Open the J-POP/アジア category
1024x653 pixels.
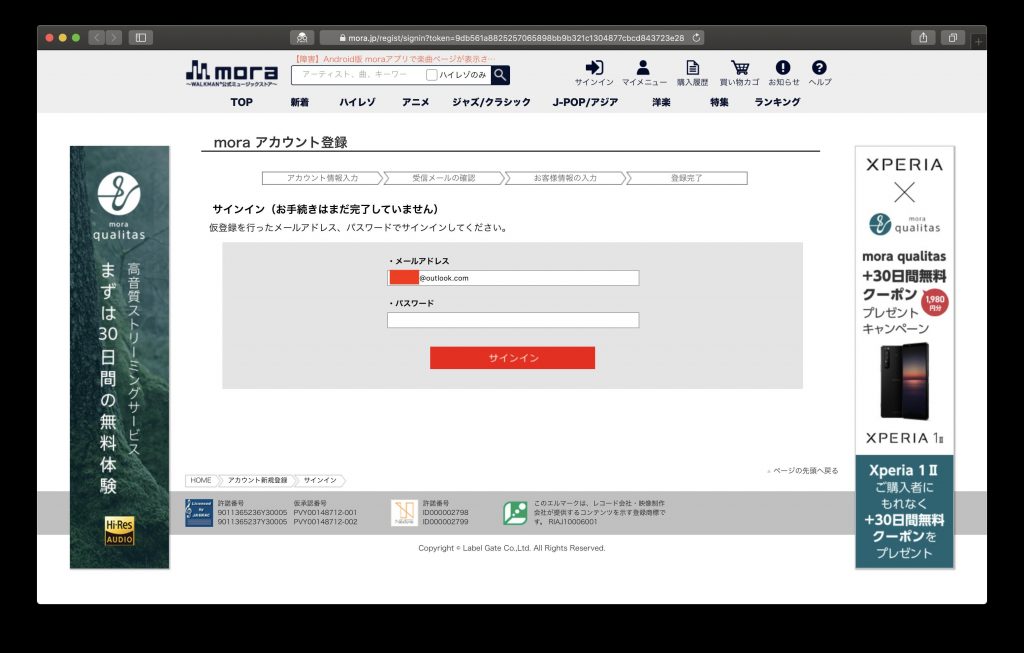coord(585,102)
